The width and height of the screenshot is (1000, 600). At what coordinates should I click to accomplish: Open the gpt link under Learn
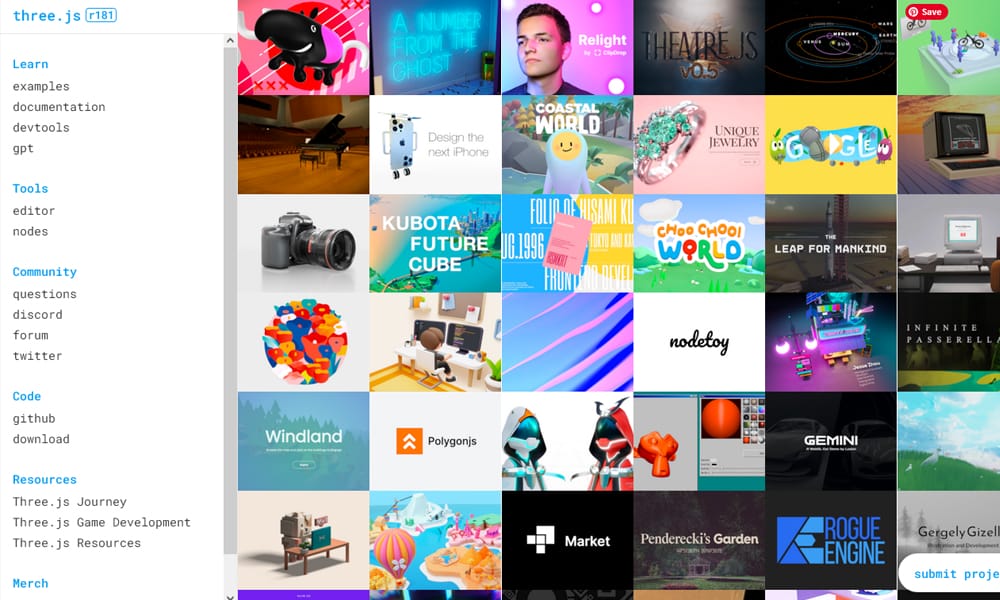[x=23, y=148]
